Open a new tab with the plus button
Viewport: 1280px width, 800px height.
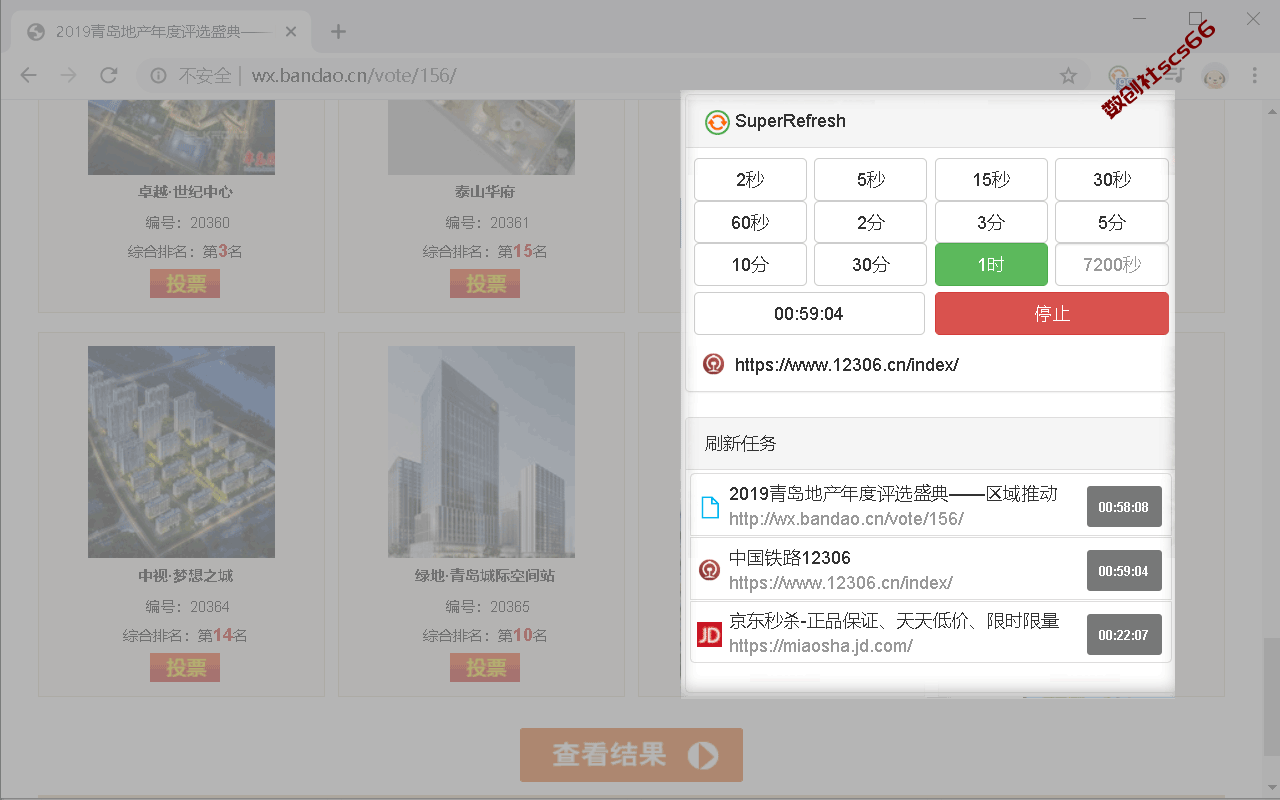[338, 31]
